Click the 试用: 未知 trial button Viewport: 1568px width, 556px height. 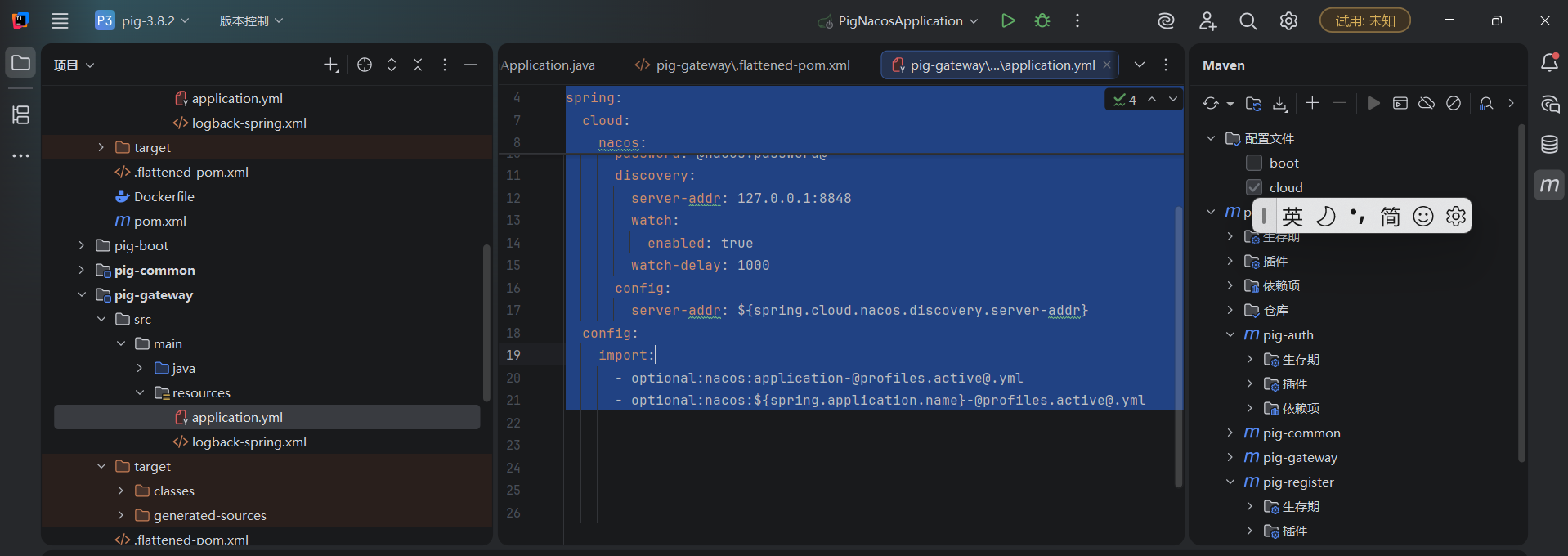tap(1365, 20)
